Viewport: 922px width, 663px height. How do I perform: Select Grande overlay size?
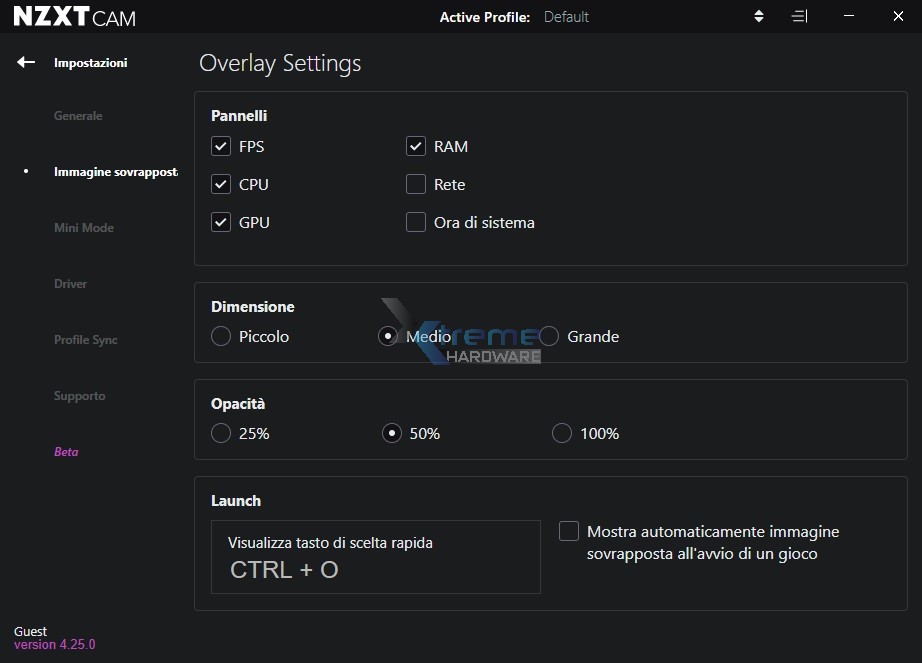click(x=549, y=337)
